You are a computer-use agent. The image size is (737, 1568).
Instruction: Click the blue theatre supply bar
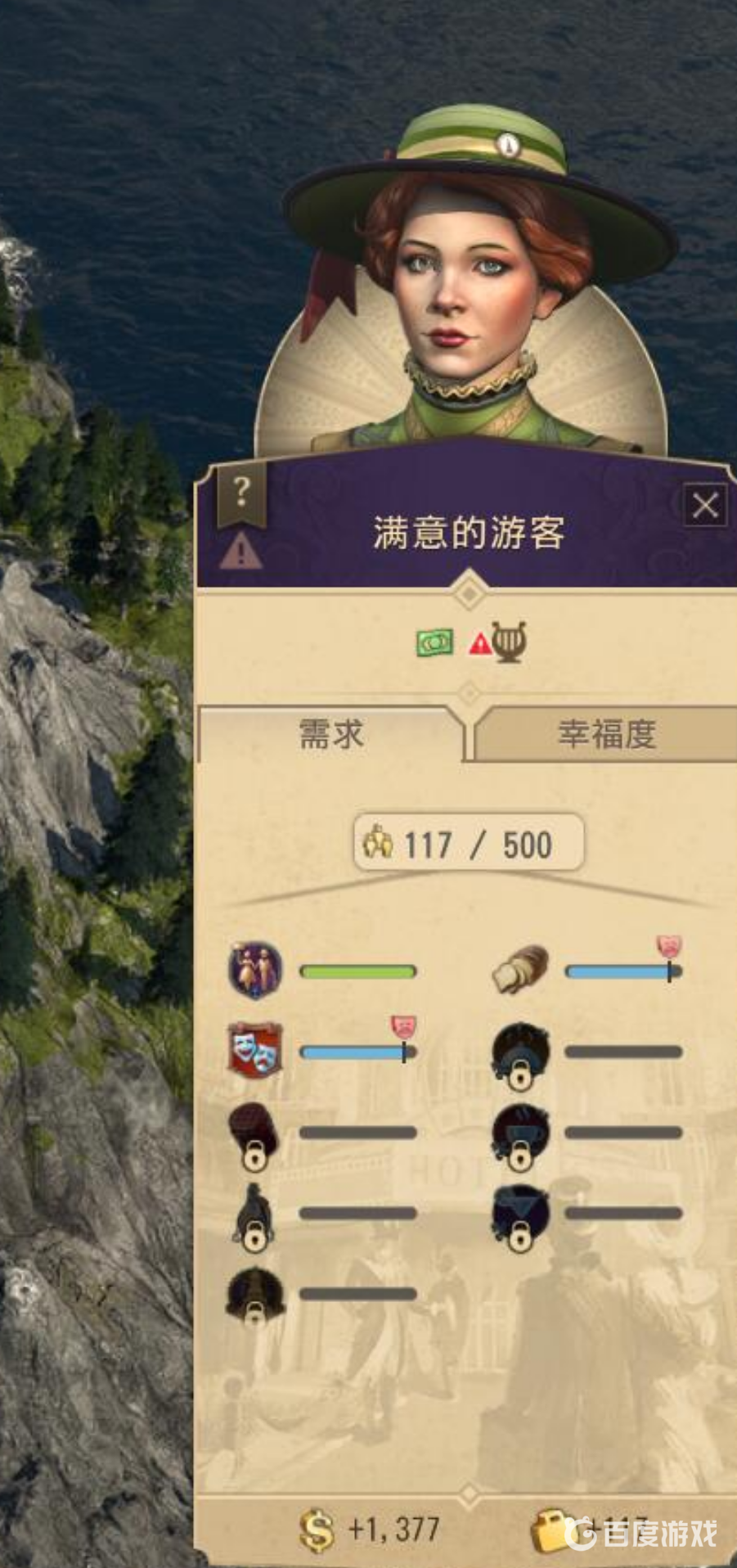[358, 1052]
